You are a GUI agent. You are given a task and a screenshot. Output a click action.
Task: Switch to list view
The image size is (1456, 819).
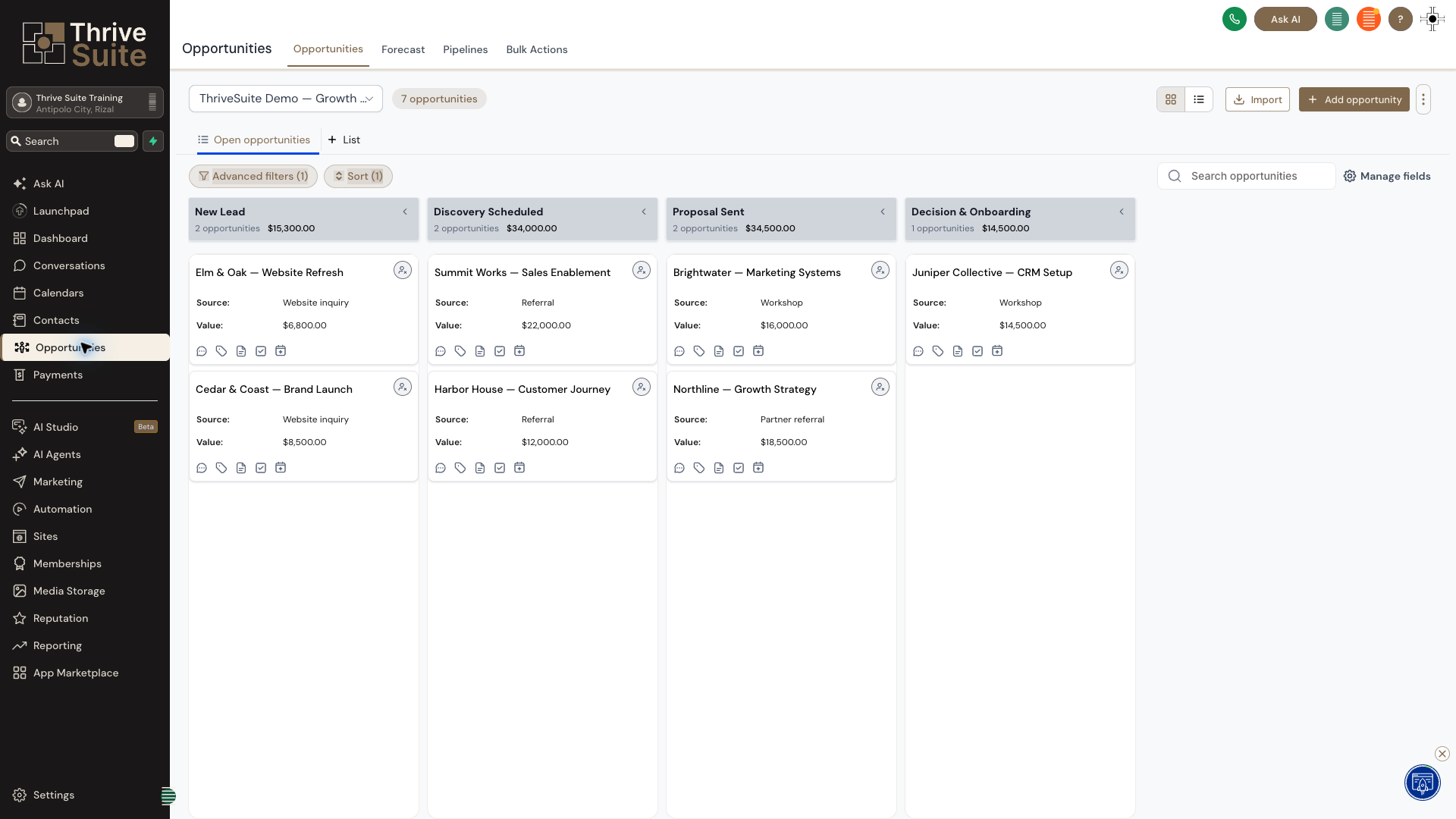[1199, 99]
